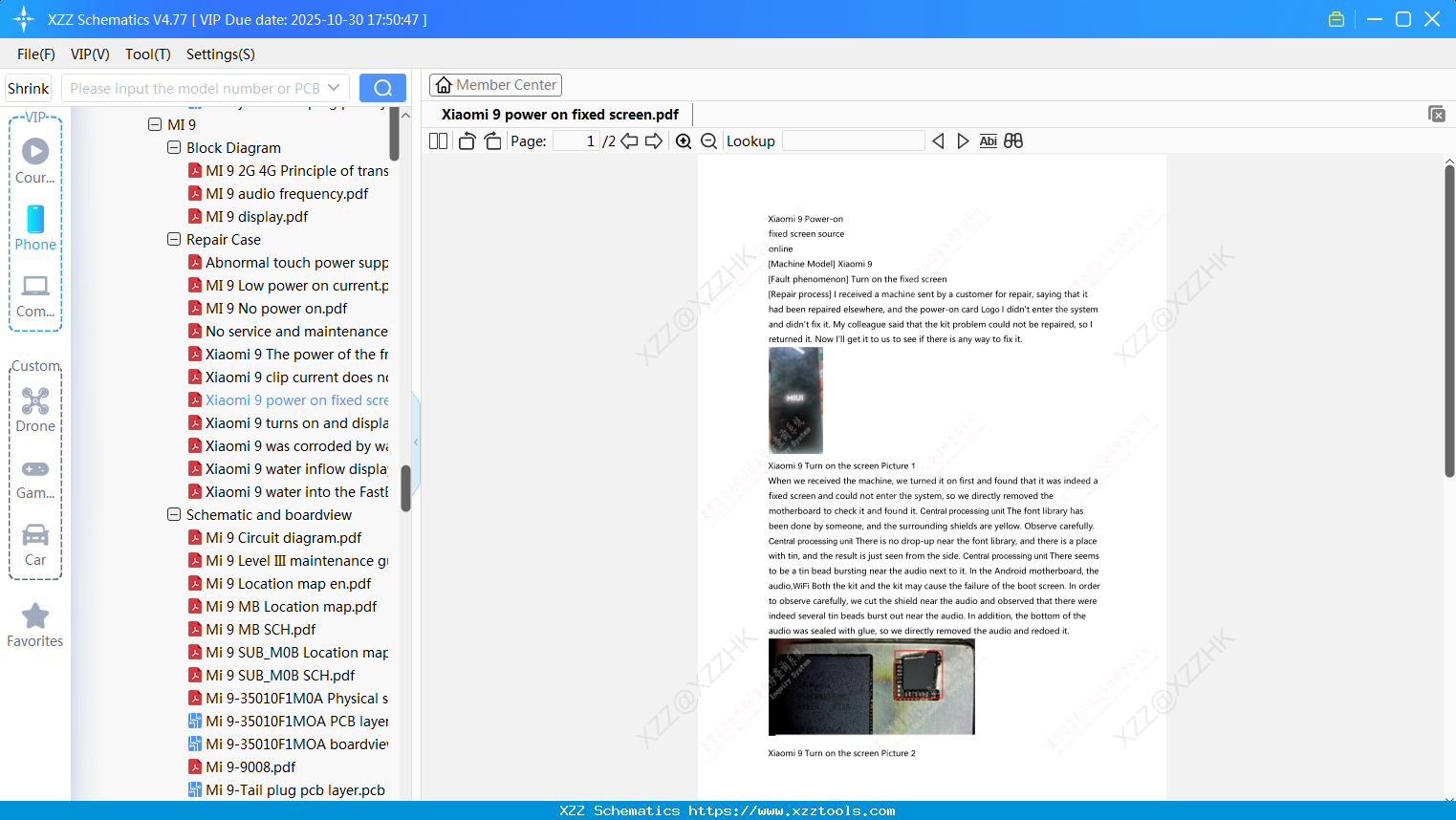Open Mi 9 MB SCH.pdf

(261, 630)
